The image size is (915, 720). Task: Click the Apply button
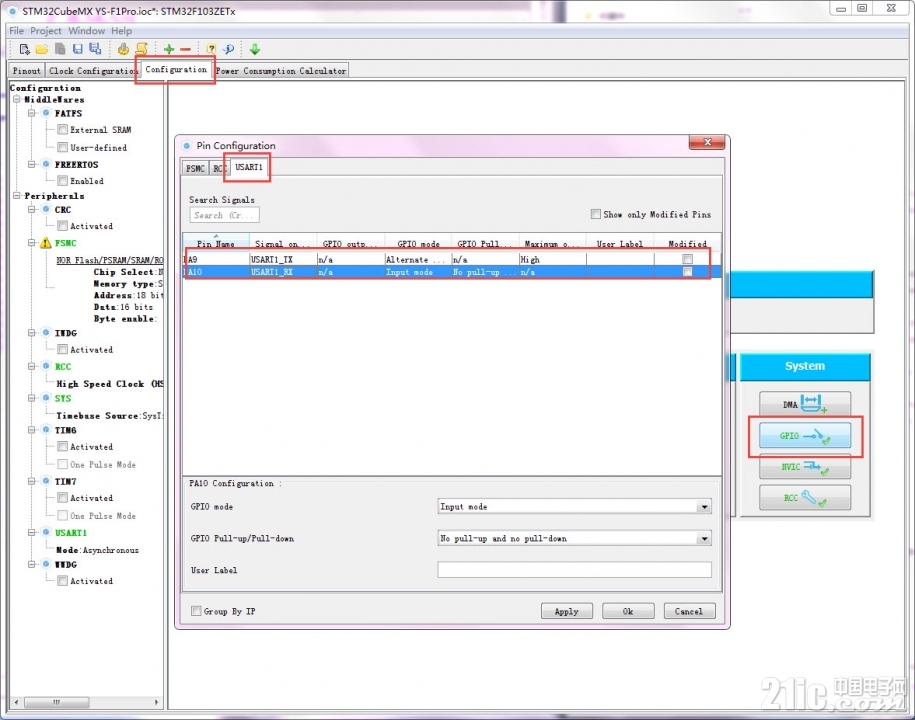(x=566, y=611)
